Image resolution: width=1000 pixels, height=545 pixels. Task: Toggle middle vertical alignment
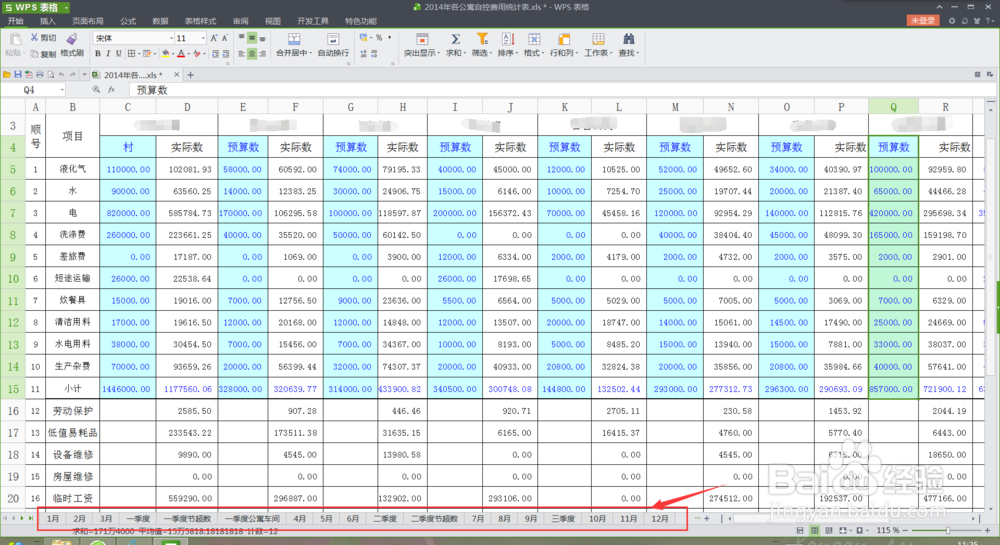click(x=252, y=38)
